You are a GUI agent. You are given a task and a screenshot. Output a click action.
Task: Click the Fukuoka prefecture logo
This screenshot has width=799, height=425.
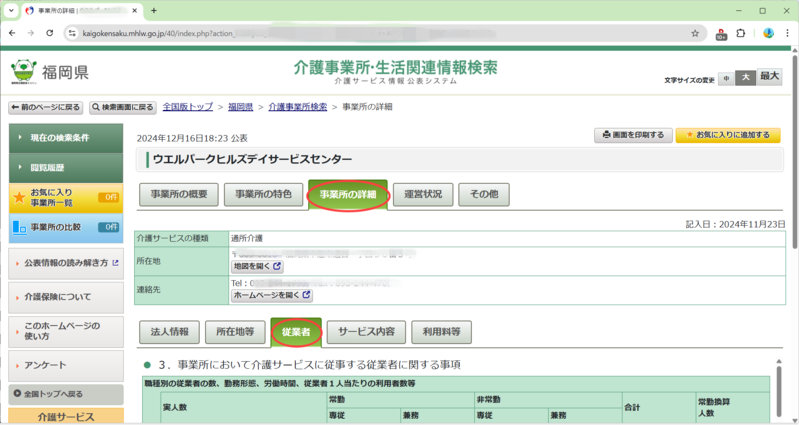click(x=50, y=72)
